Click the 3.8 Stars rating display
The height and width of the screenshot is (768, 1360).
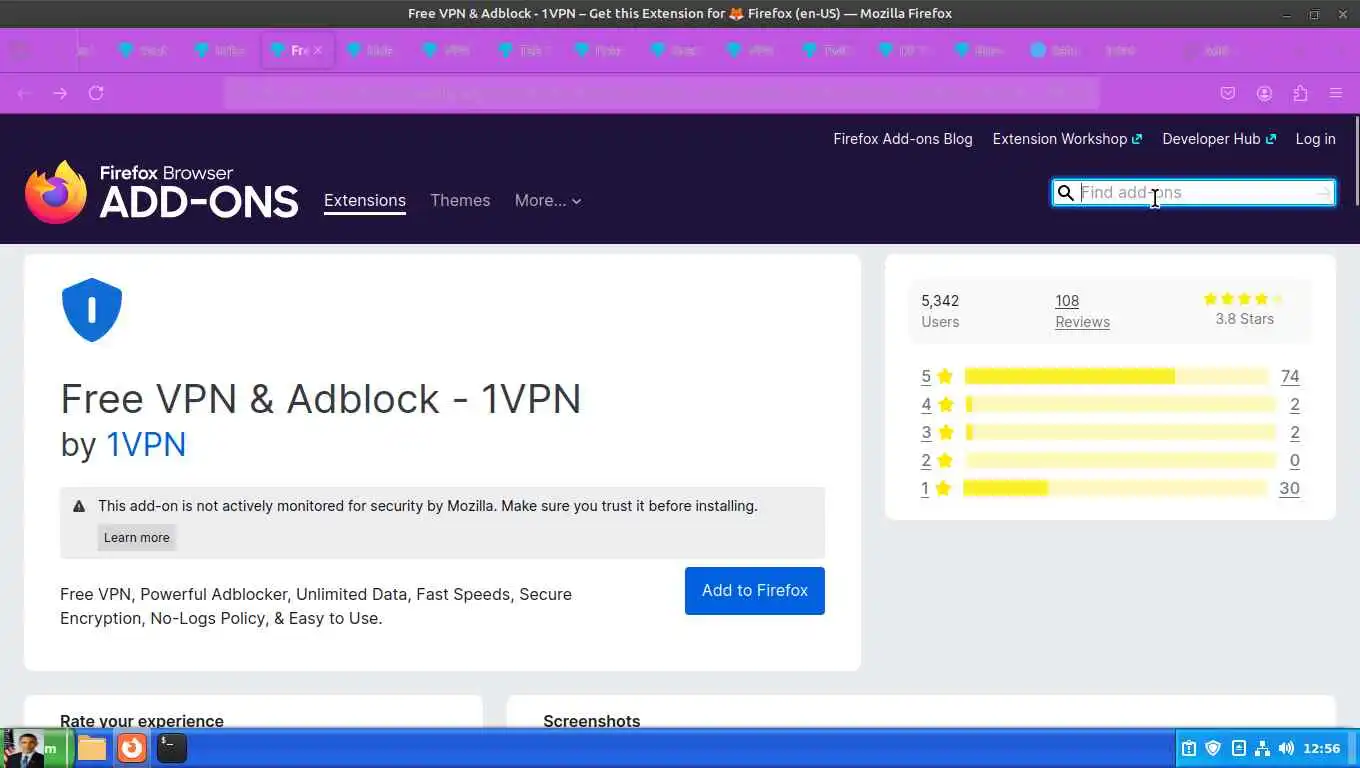point(1244,310)
